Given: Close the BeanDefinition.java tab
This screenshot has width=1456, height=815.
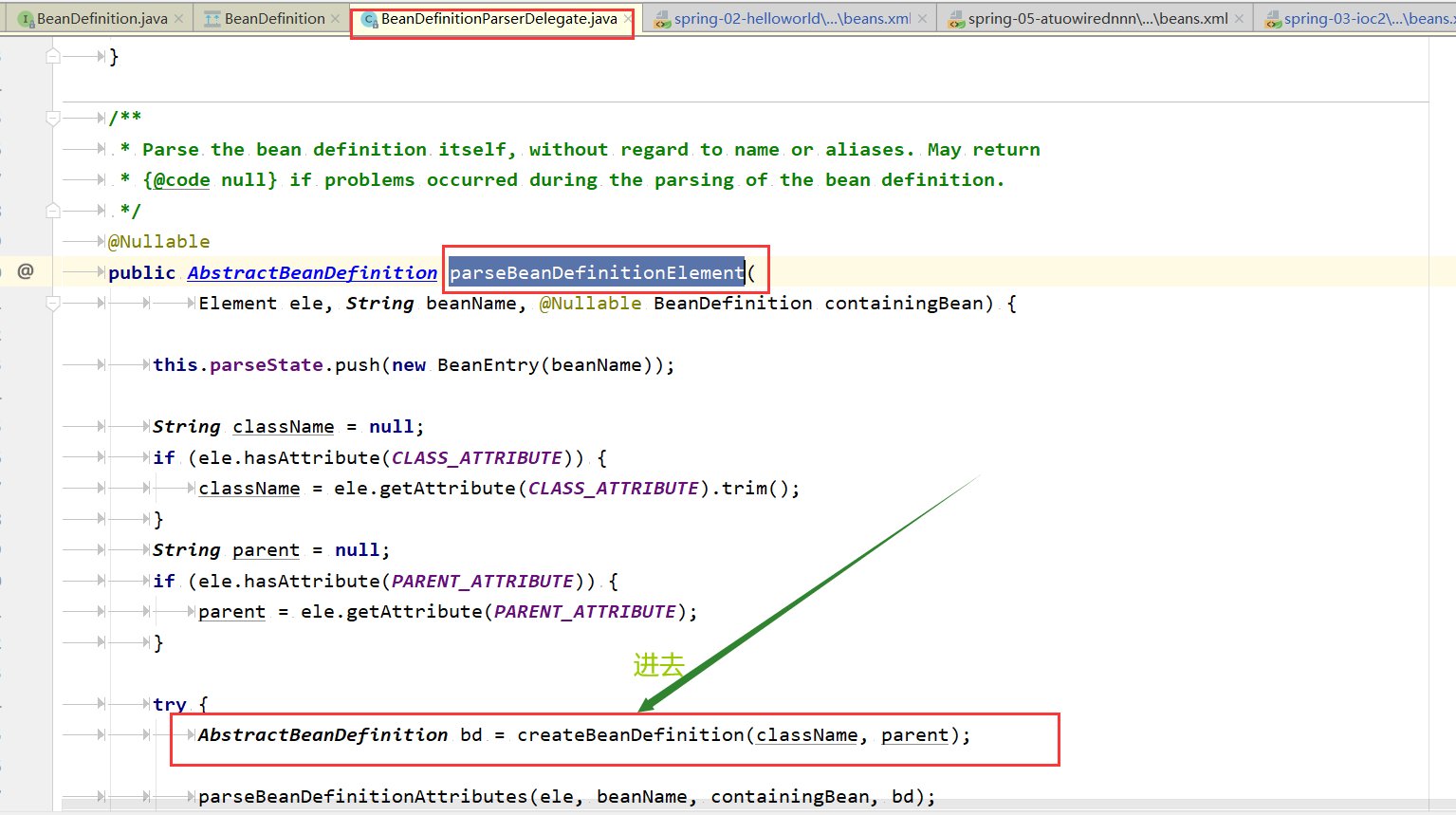Looking at the screenshot, I should click(179, 18).
